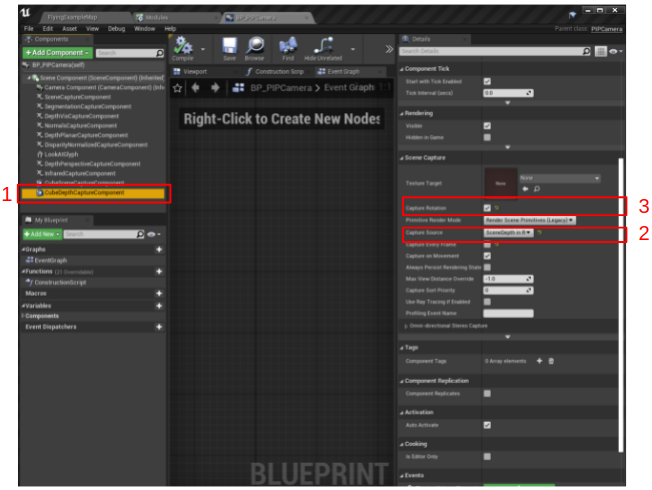Open Capture Source SceneDepth dropdown
652x490 pixels.
tap(508, 233)
